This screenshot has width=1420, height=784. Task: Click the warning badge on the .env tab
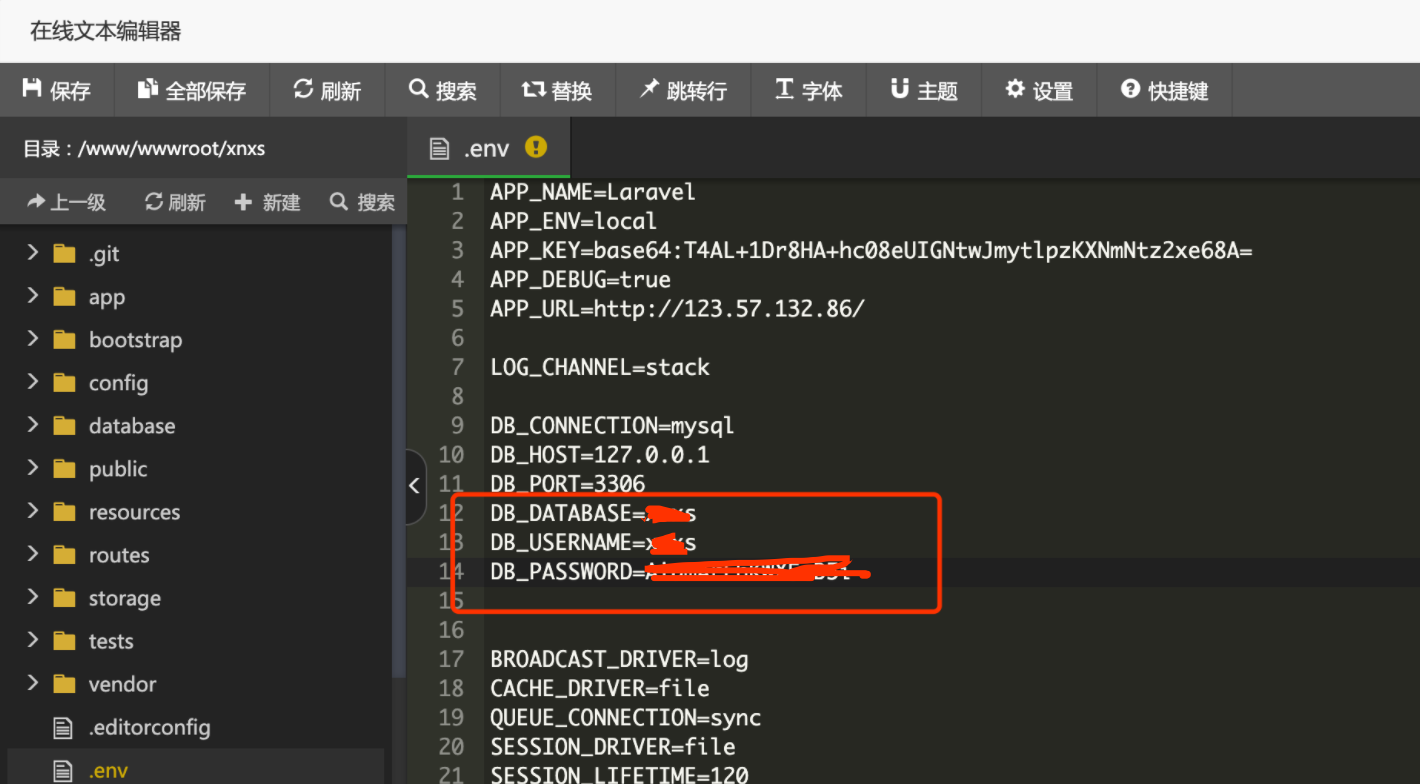pyautogui.click(x=535, y=147)
